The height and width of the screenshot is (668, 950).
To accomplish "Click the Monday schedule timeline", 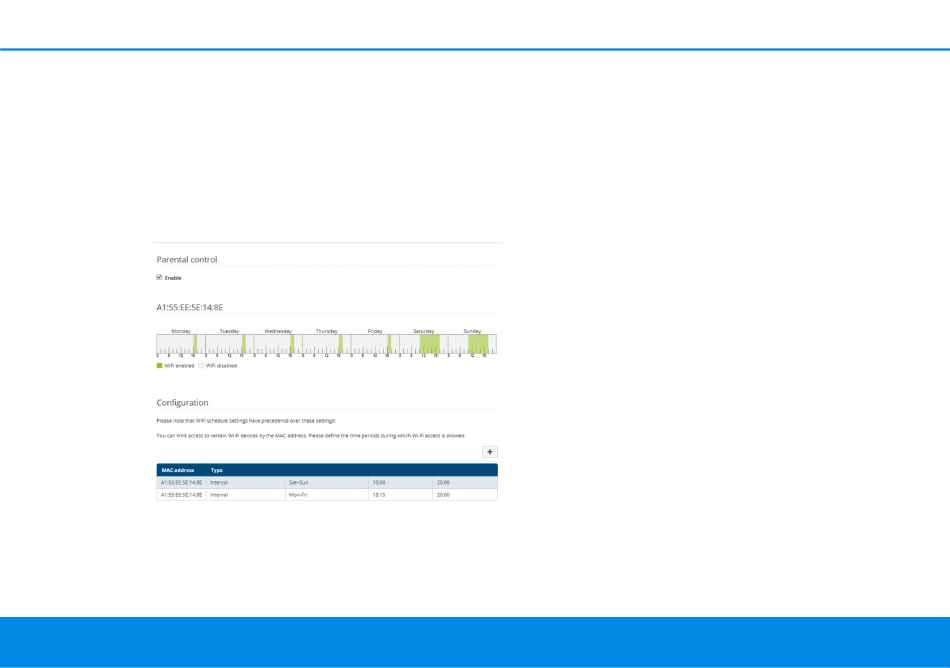I will tap(181, 344).
